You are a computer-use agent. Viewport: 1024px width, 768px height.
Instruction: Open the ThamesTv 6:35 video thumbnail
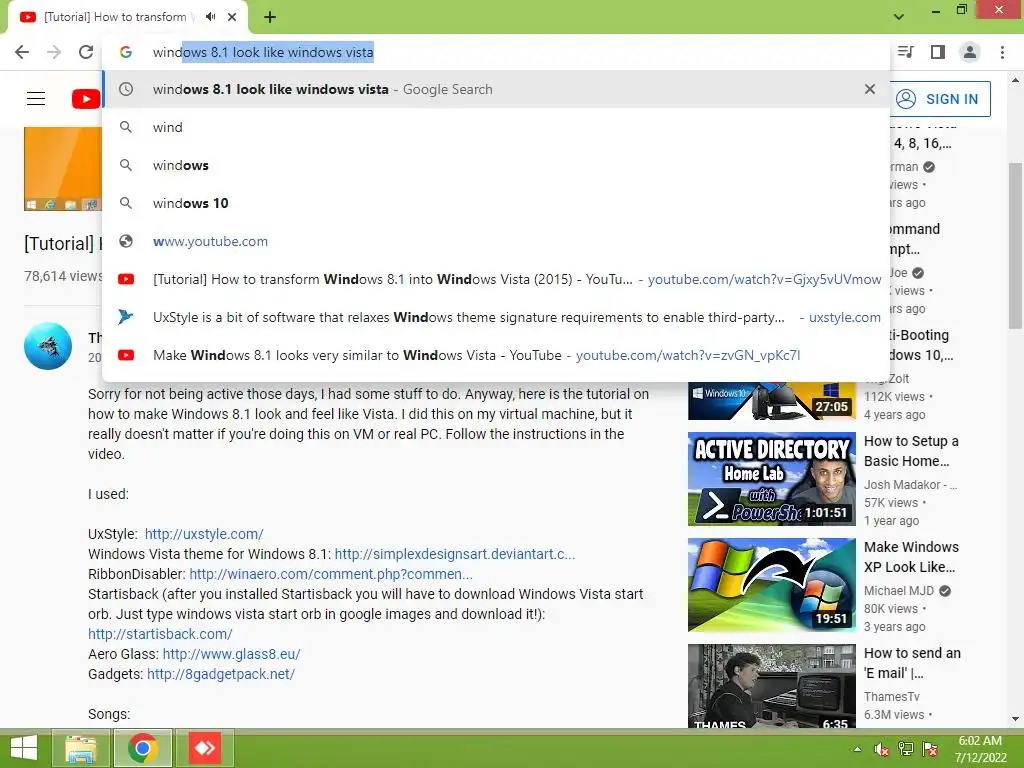click(x=771, y=686)
